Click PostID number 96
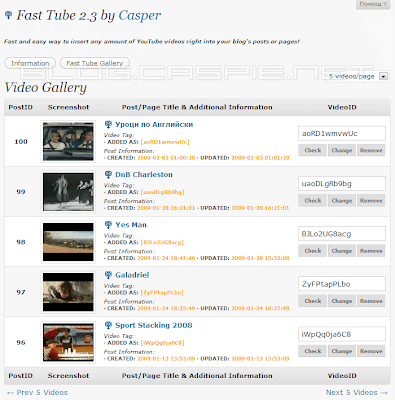Viewport: 395px width, 400px height. click(21, 342)
